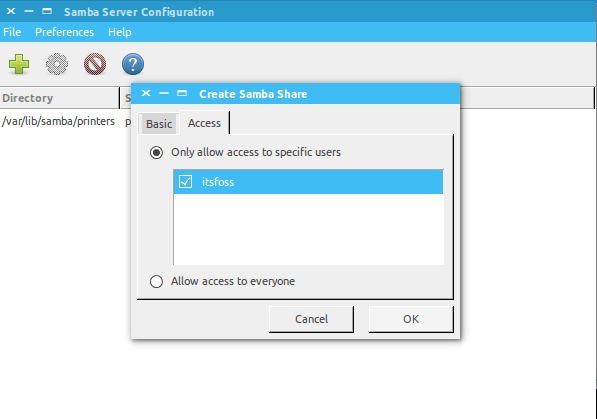This screenshot has width=597, height=419.
Task: Click the itsfoss user name row
Action: click(x=308, y=182)
